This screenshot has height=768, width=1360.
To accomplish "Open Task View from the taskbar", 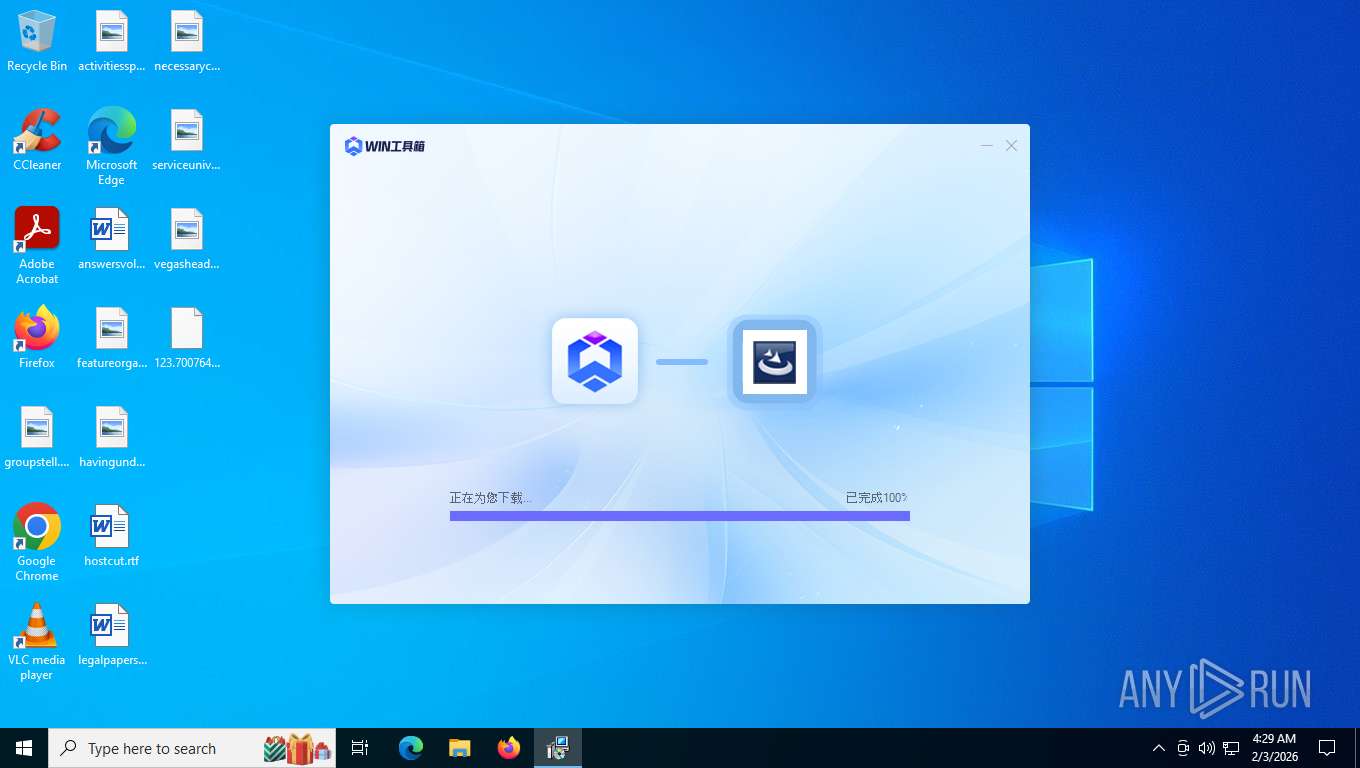I will pyautogui.click(x=360, y=748).
